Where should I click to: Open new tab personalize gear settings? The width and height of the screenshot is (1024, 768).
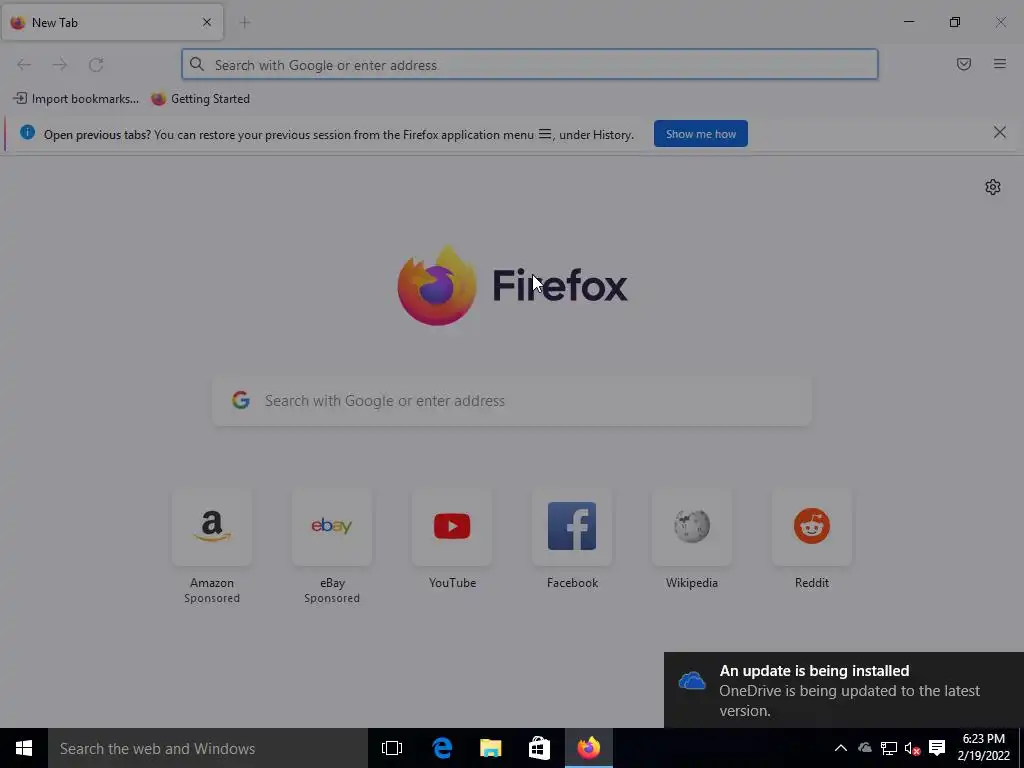[993, 187]
